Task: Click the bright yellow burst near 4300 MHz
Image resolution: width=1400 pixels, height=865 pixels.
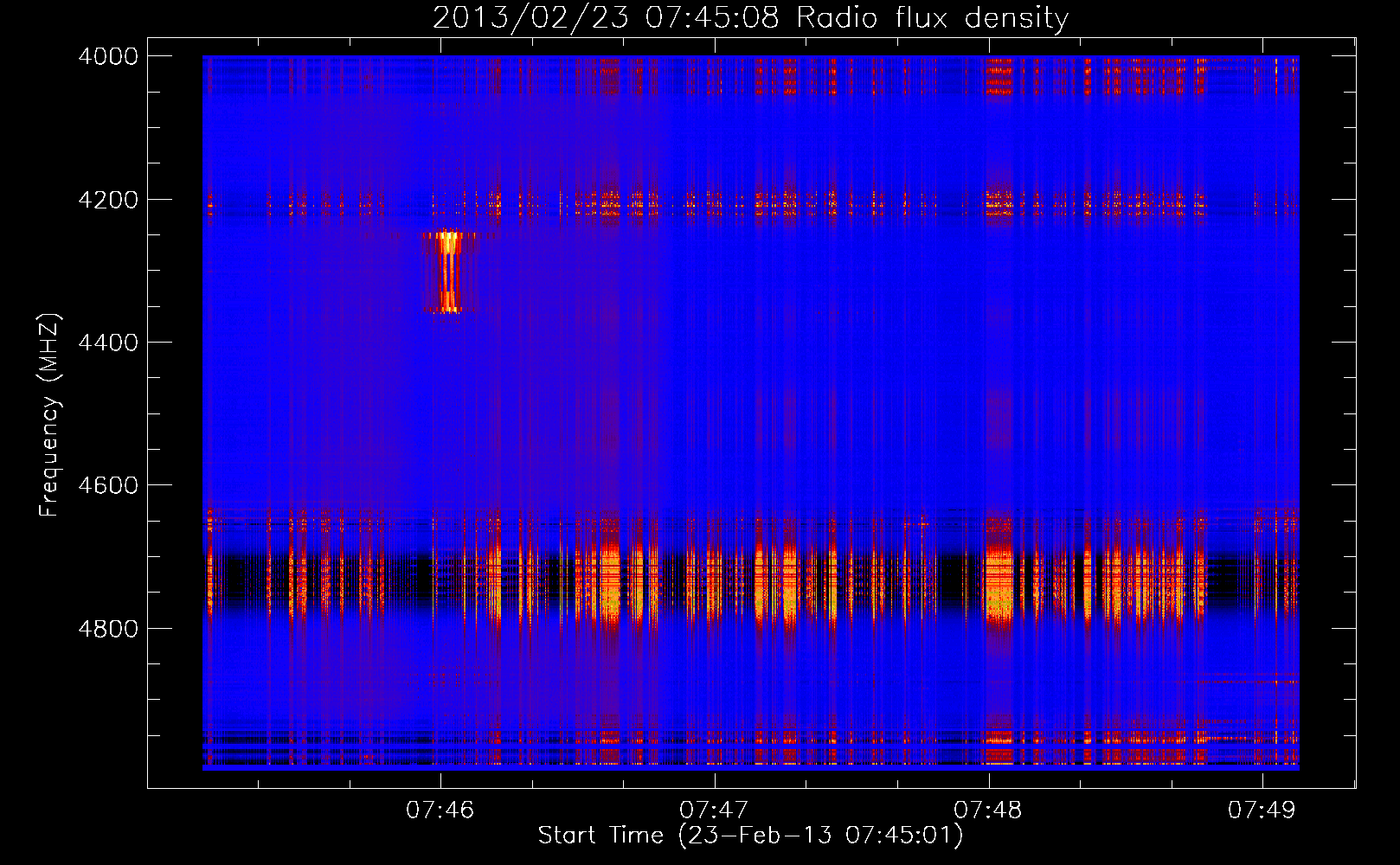Action: pyautogui.click(x=448, y=271)
